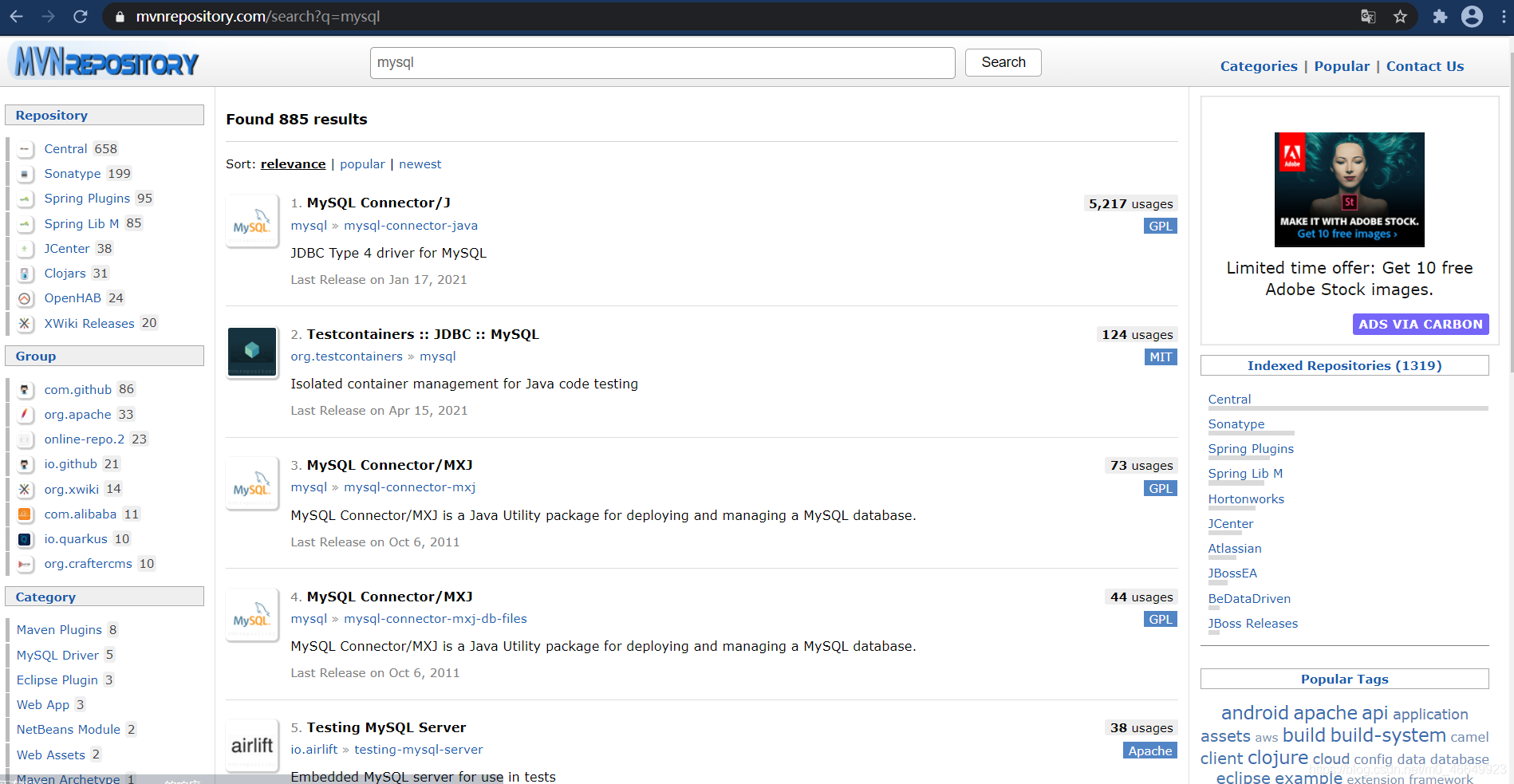Reload the page with the refresh icon
1514x784 pixels.
81,16
